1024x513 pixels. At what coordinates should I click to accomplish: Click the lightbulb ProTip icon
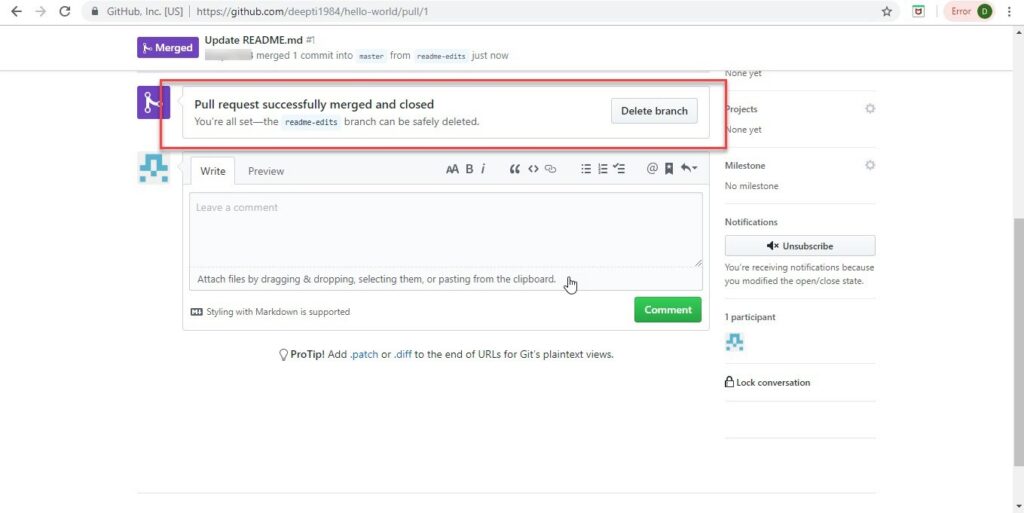(x=283, y=355)
